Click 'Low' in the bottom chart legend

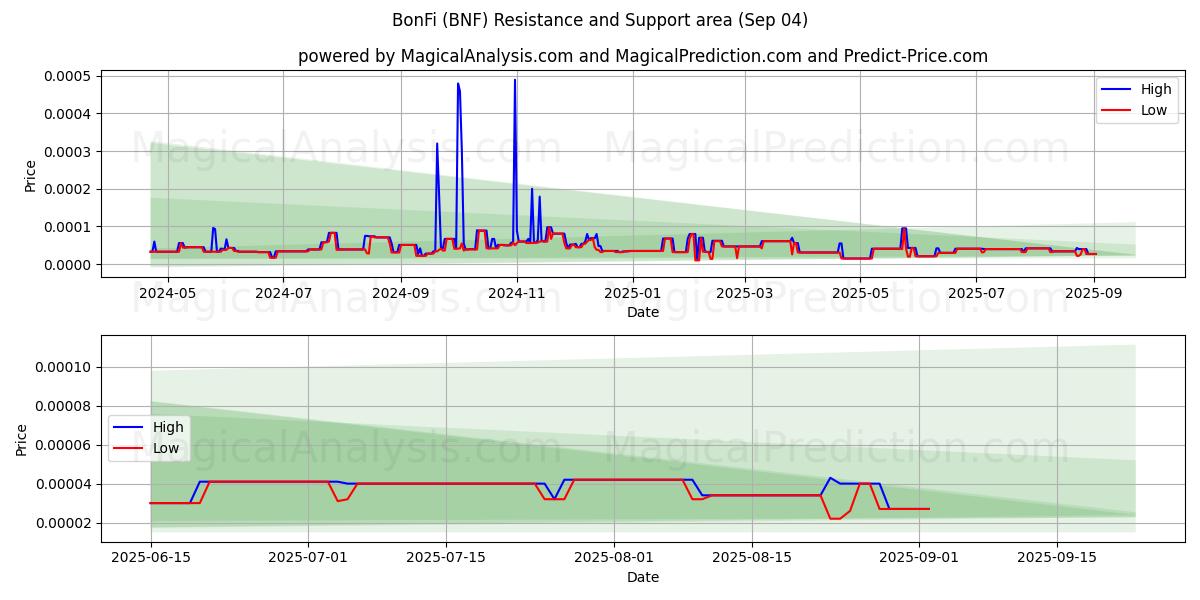coord(166,448)
